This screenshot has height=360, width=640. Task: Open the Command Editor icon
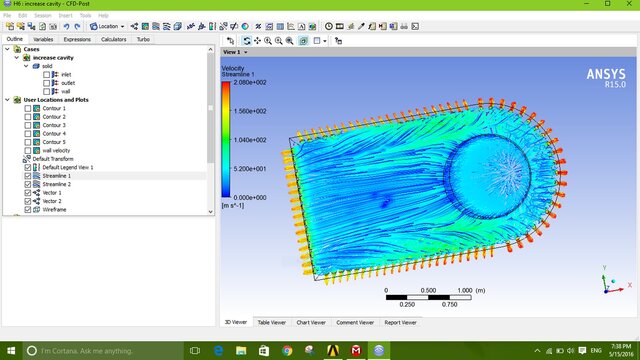415,27
